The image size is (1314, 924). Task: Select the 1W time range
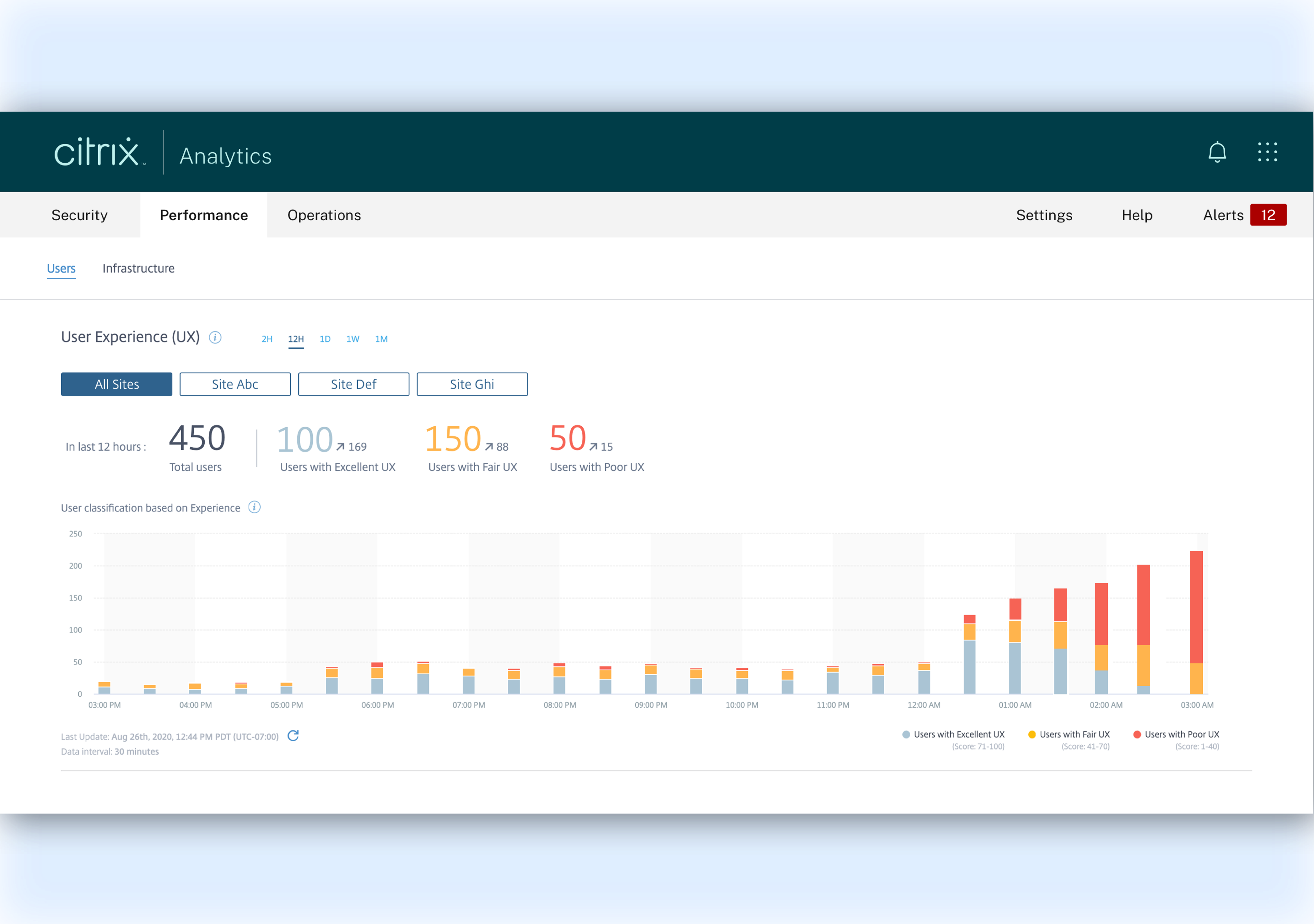pyautogui.click(x=352, y=339)
